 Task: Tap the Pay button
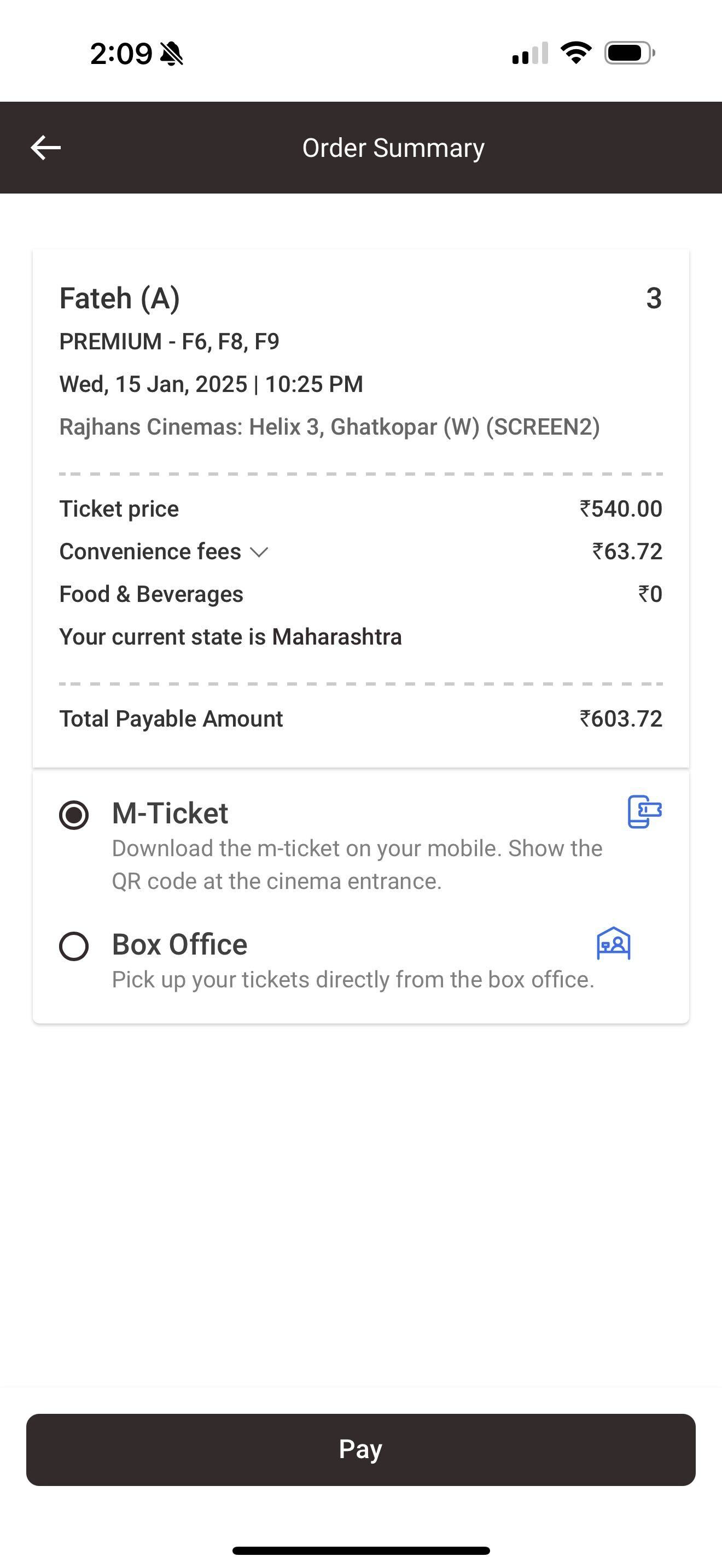361,1449
